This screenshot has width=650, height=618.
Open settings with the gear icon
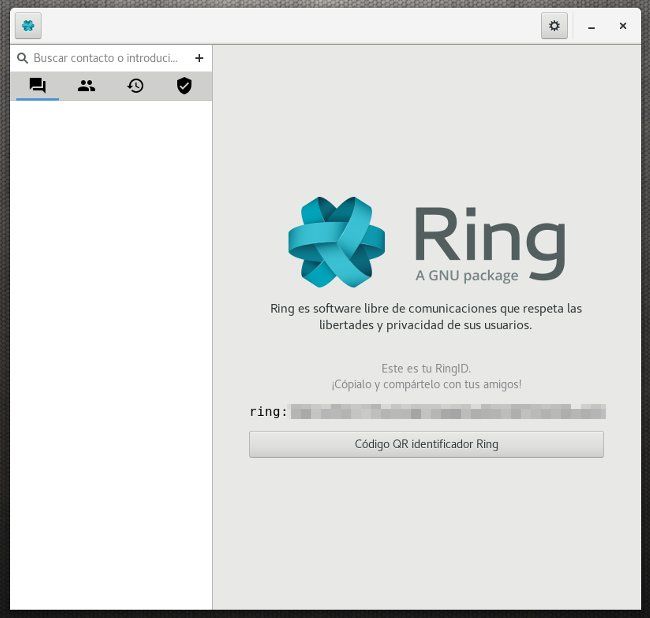pyautogui.click(x=554, y=26)
